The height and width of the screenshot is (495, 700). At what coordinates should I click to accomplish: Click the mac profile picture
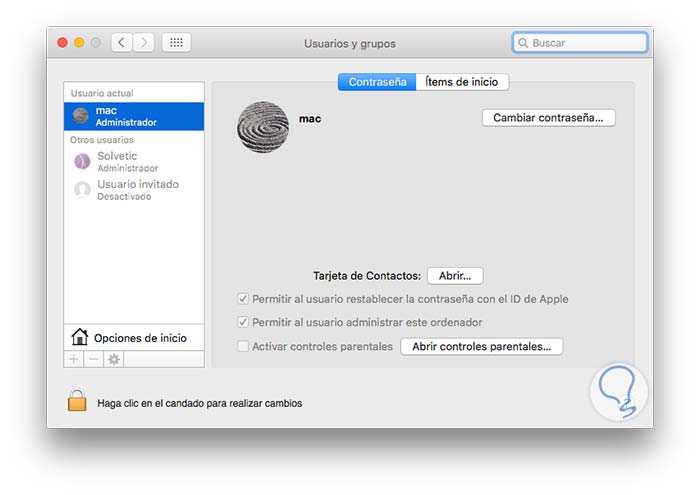(263, 127)
